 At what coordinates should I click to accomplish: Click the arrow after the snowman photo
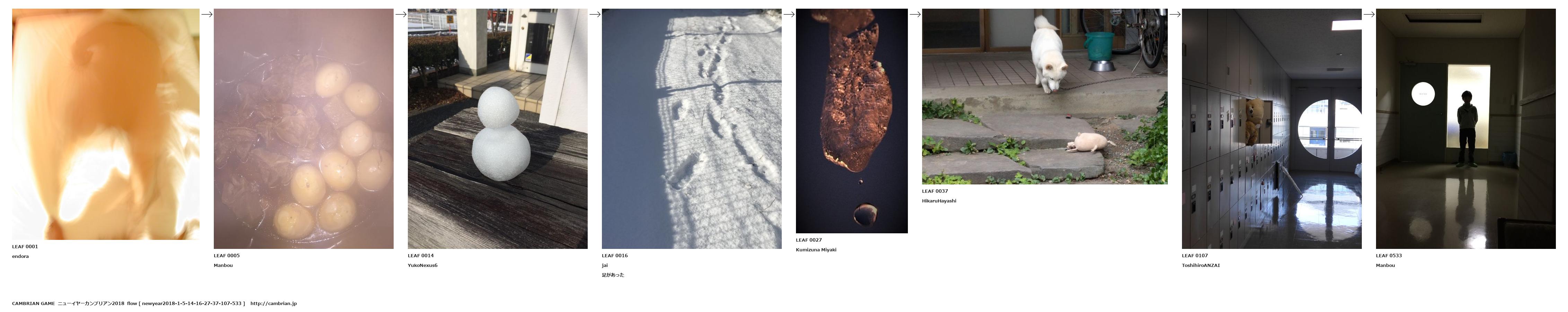(x=595, y=15)
